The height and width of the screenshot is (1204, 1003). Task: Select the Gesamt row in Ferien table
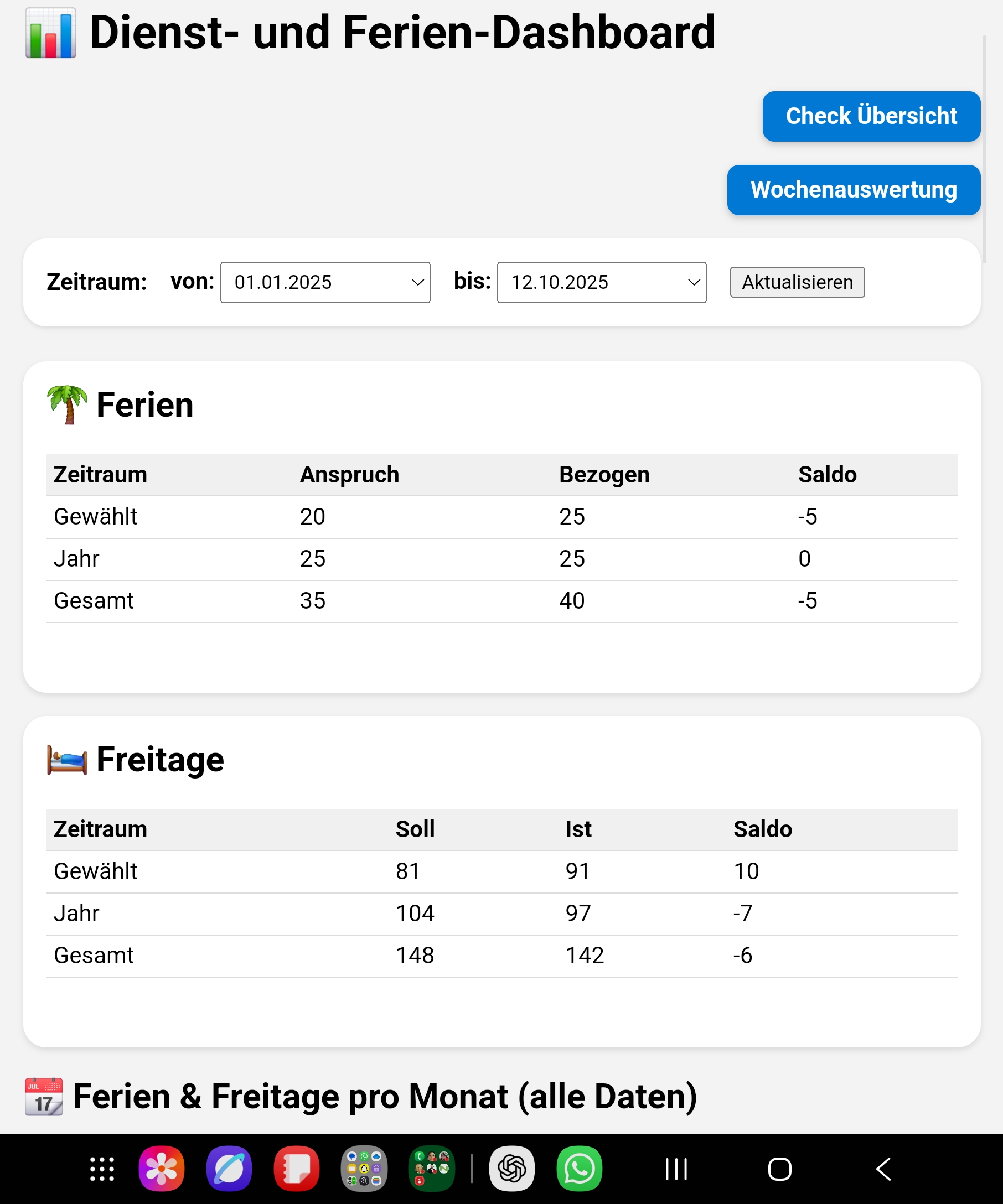click(94, 600)
